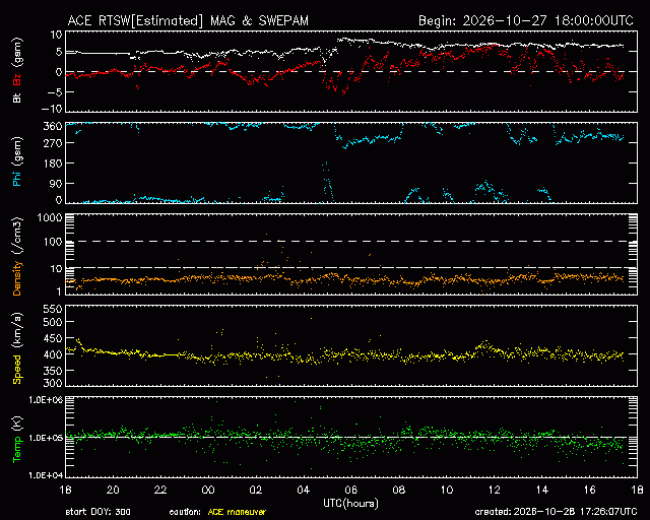Click the "100" tick on the Density axis
650x520 pixels.
click(x=53, y=241)
